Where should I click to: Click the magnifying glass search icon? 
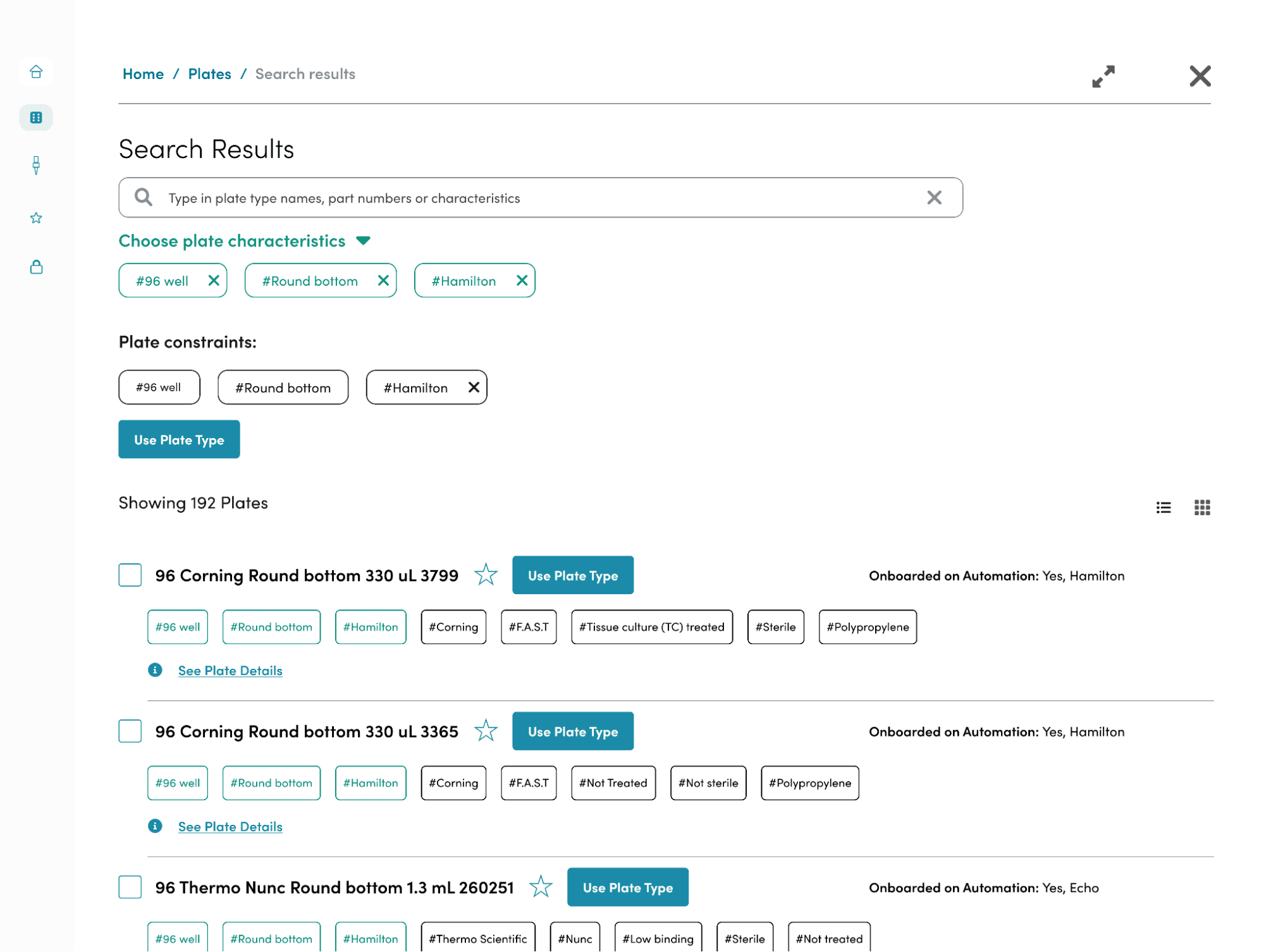pyautogui.click(x=144, y=197)
